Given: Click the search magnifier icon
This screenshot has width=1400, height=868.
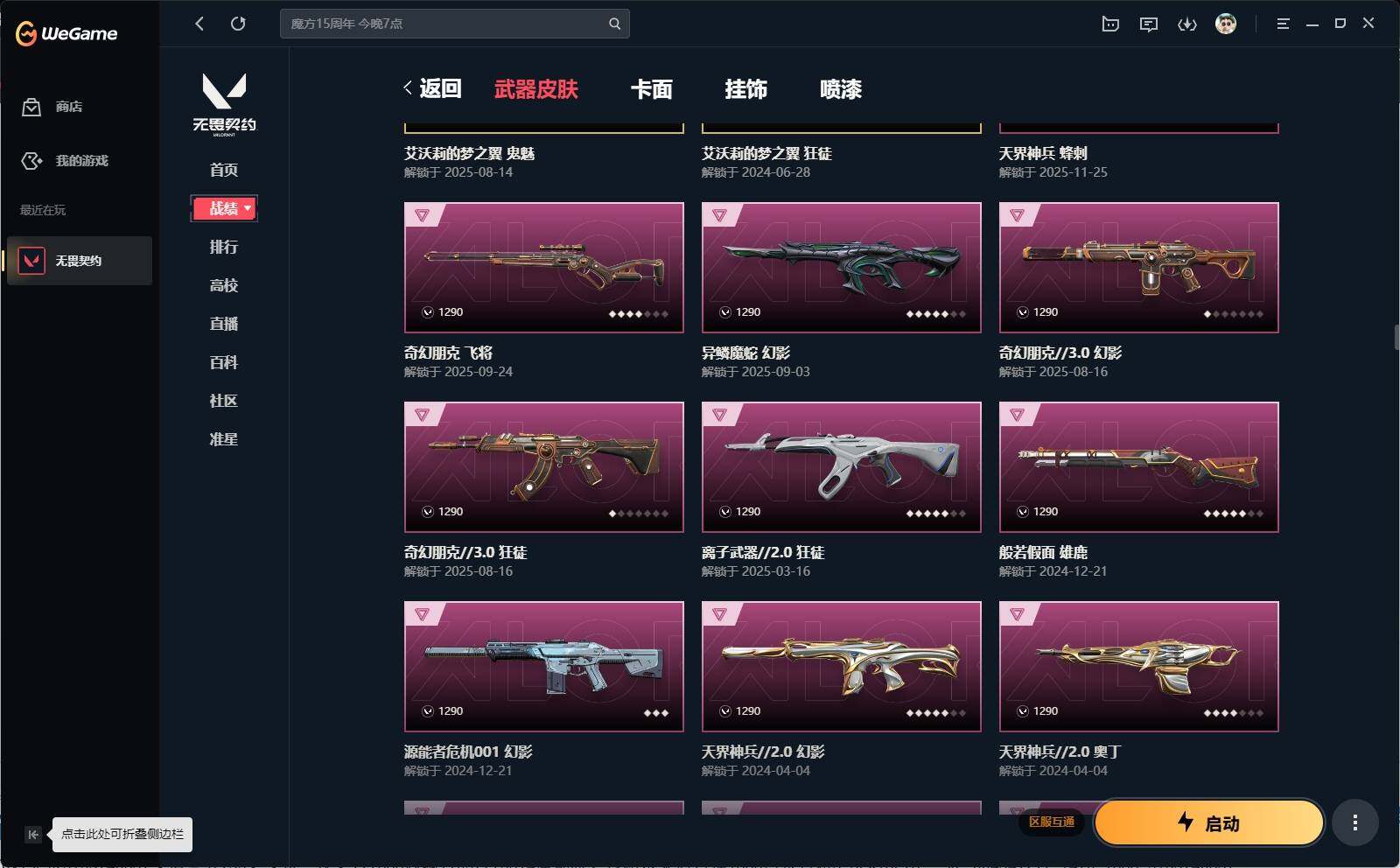Looking at the screenshot, I should click(614, 24).
